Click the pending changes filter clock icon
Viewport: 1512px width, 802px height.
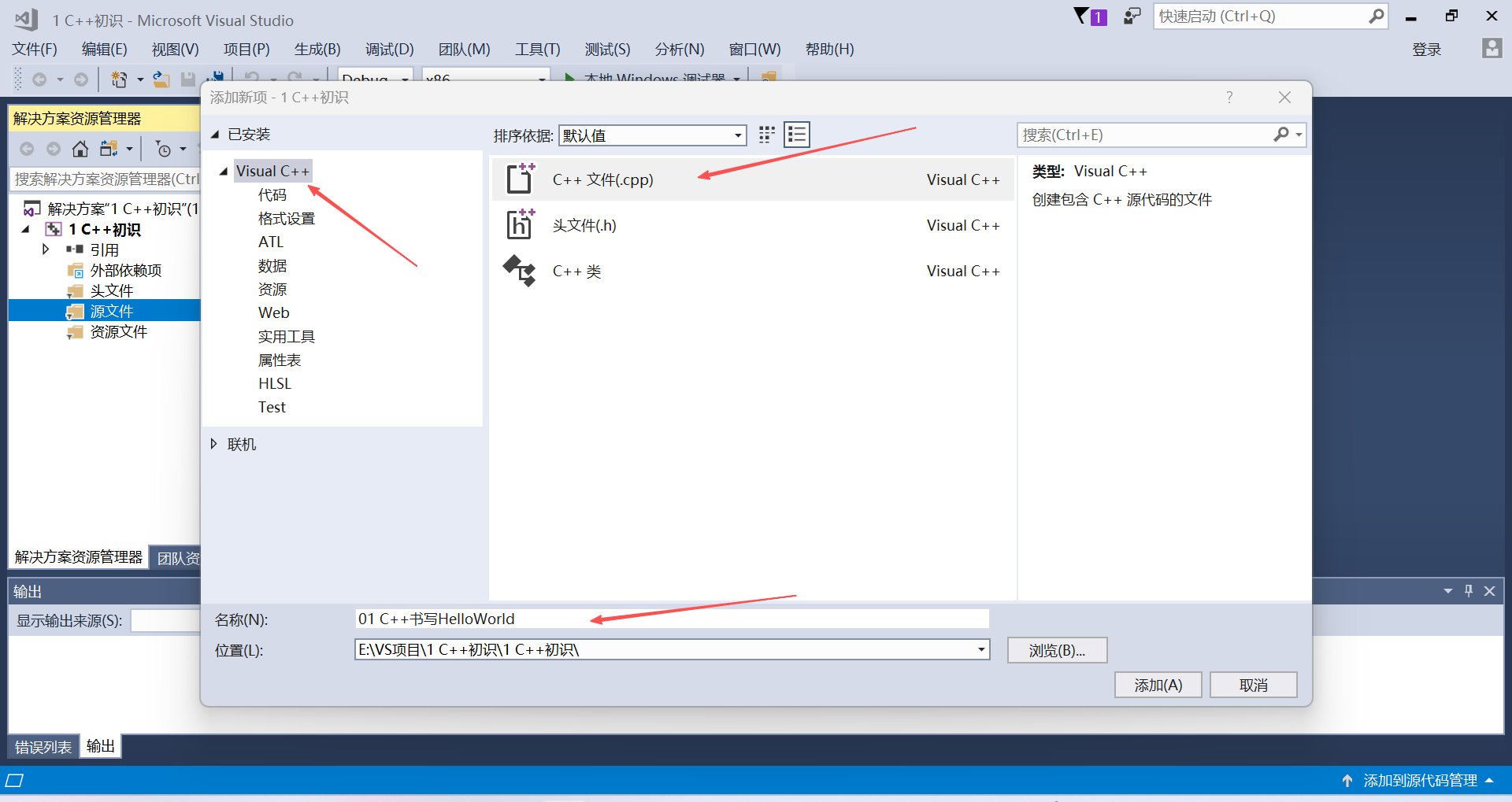[x=164, y=149]
